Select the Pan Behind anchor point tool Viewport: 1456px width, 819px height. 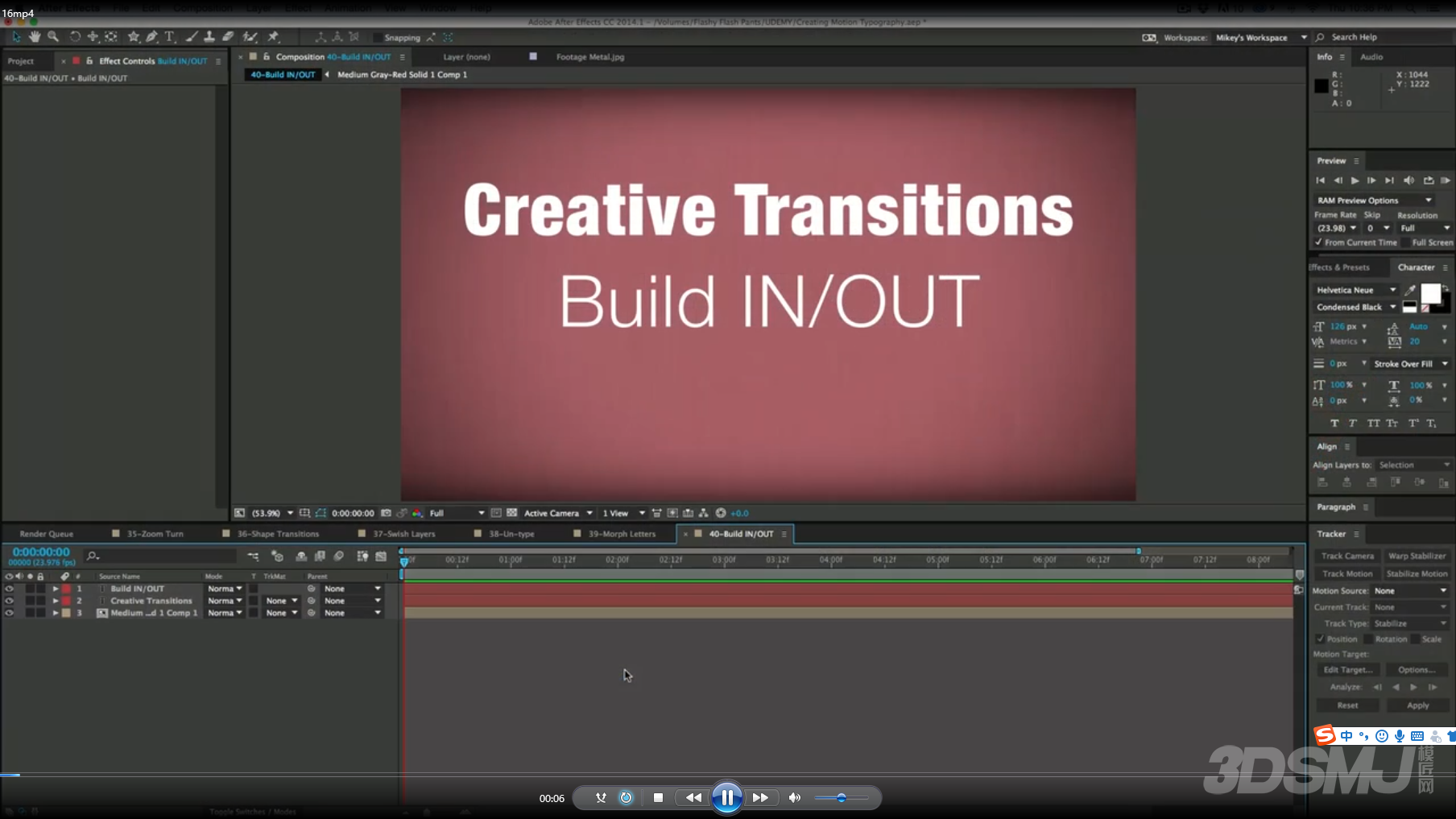(x=111, y=37)
